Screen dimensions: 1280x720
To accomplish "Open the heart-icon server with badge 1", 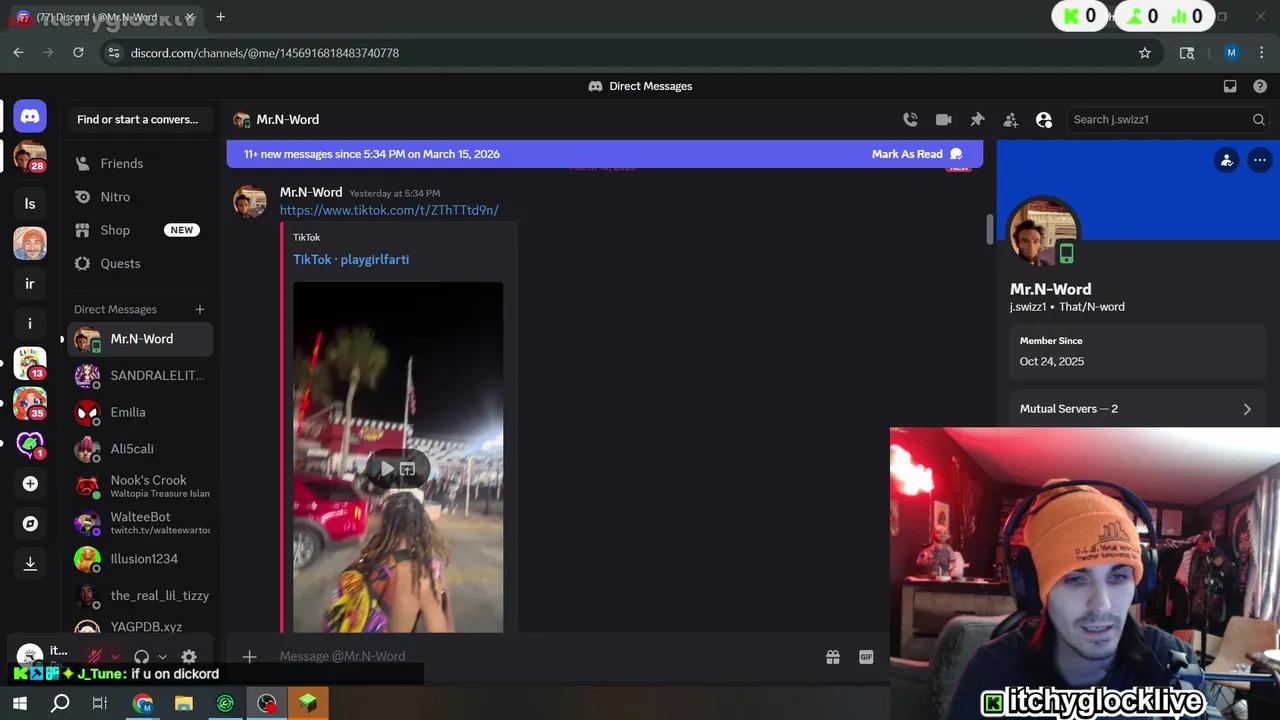I will [x=30, y=444].
